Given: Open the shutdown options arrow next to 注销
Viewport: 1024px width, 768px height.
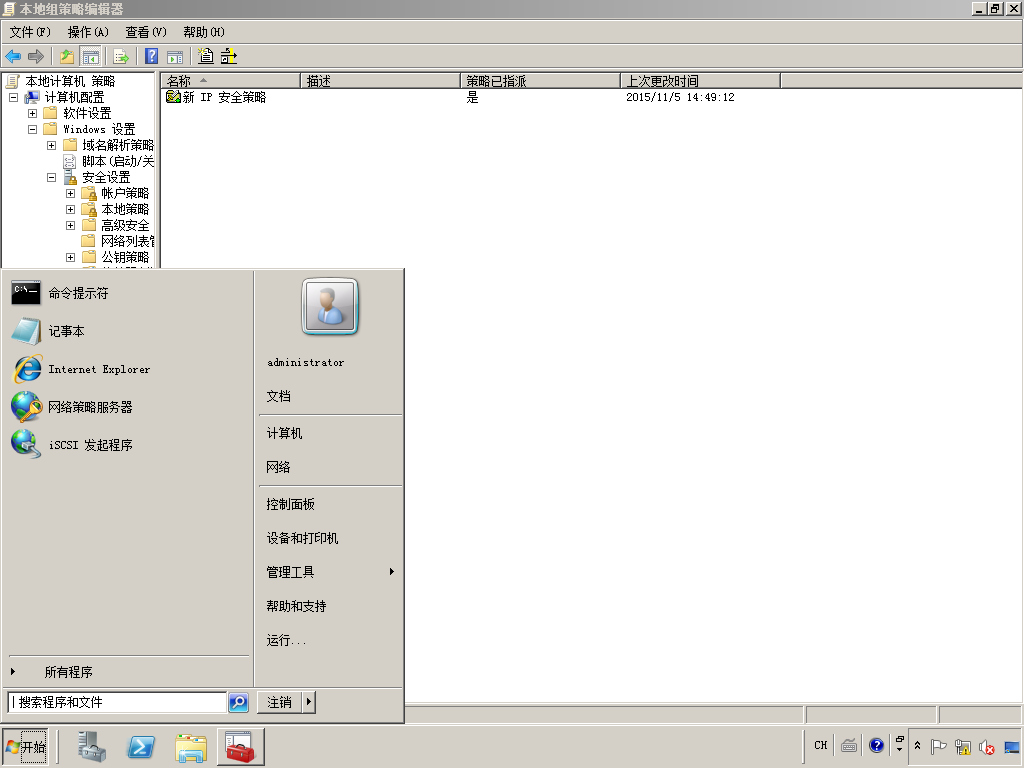Looking at the screenshot, I should pos(309,703).
